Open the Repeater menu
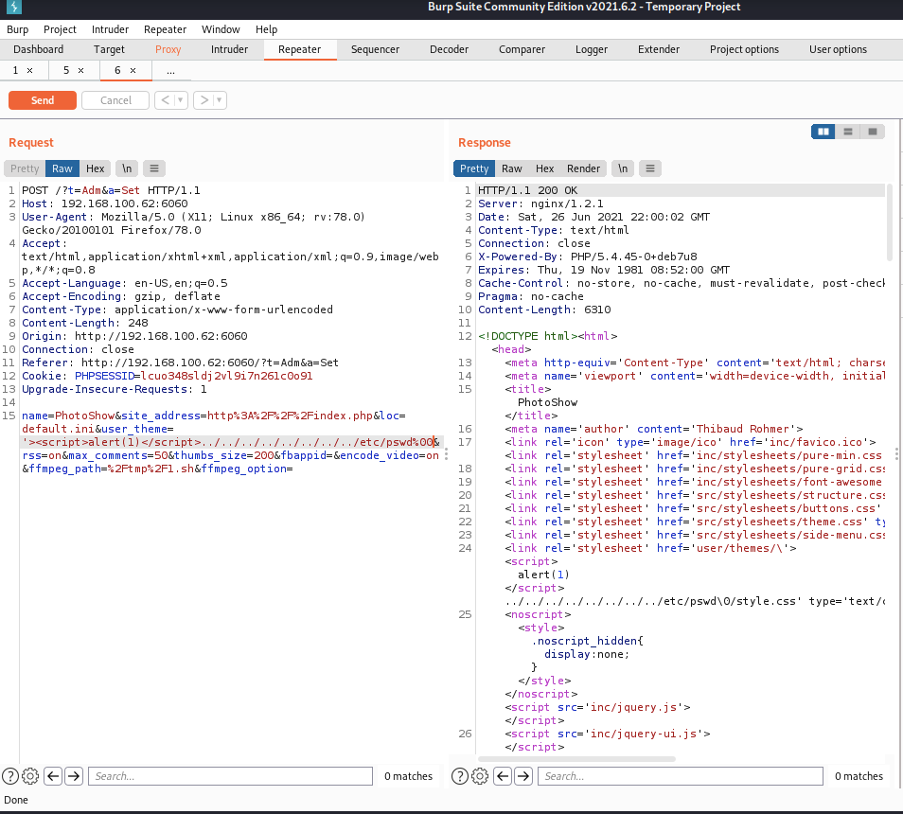The image size is (904, 814). [x=165, y=29]
